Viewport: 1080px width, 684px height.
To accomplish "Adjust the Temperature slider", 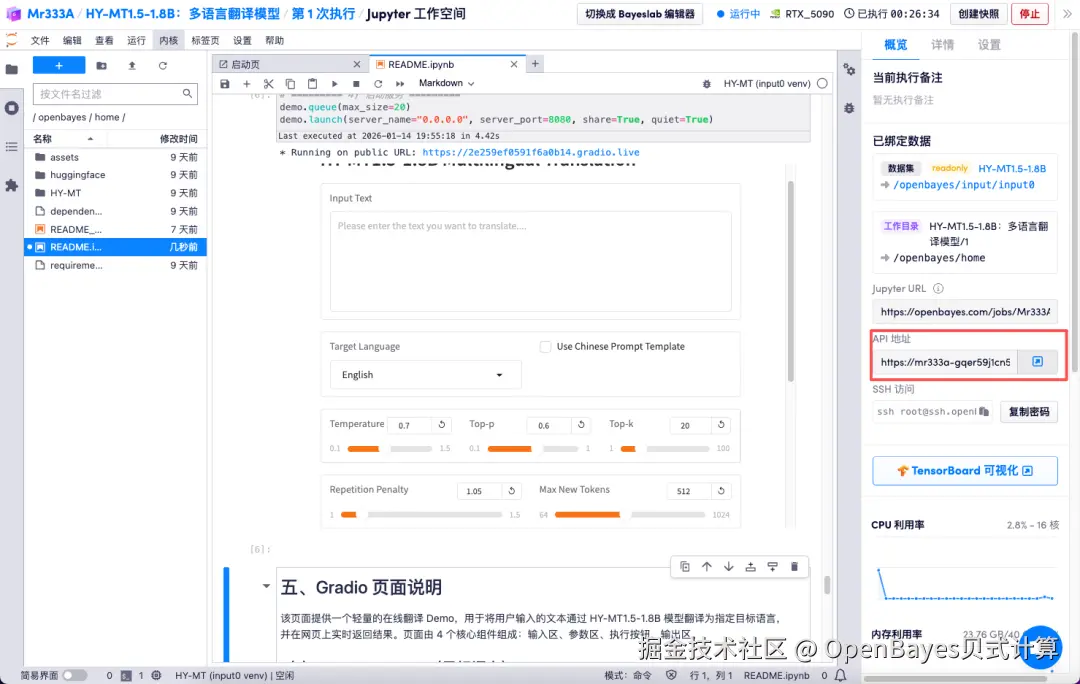I will [390, 448].
